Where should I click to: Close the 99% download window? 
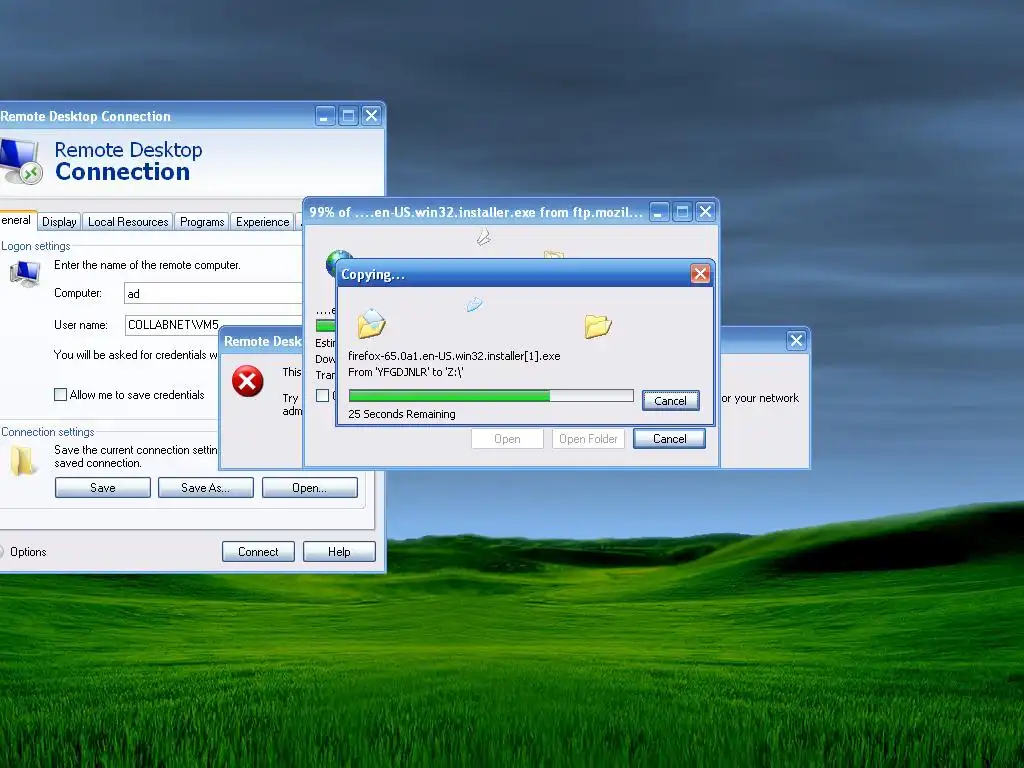click(705, 212)
